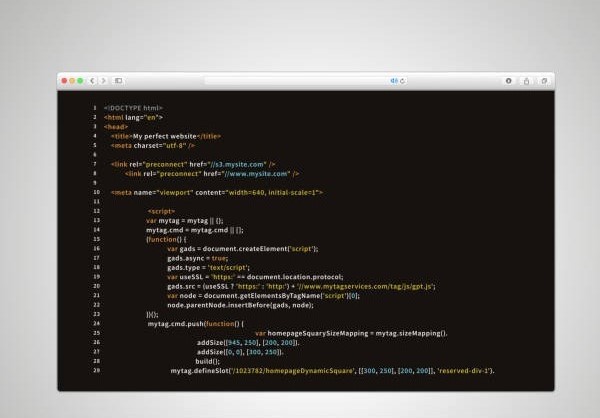The height and width of the screenshot is (418, 600).
Task: Go back with the browser back arrow
Action: point(92,80)
